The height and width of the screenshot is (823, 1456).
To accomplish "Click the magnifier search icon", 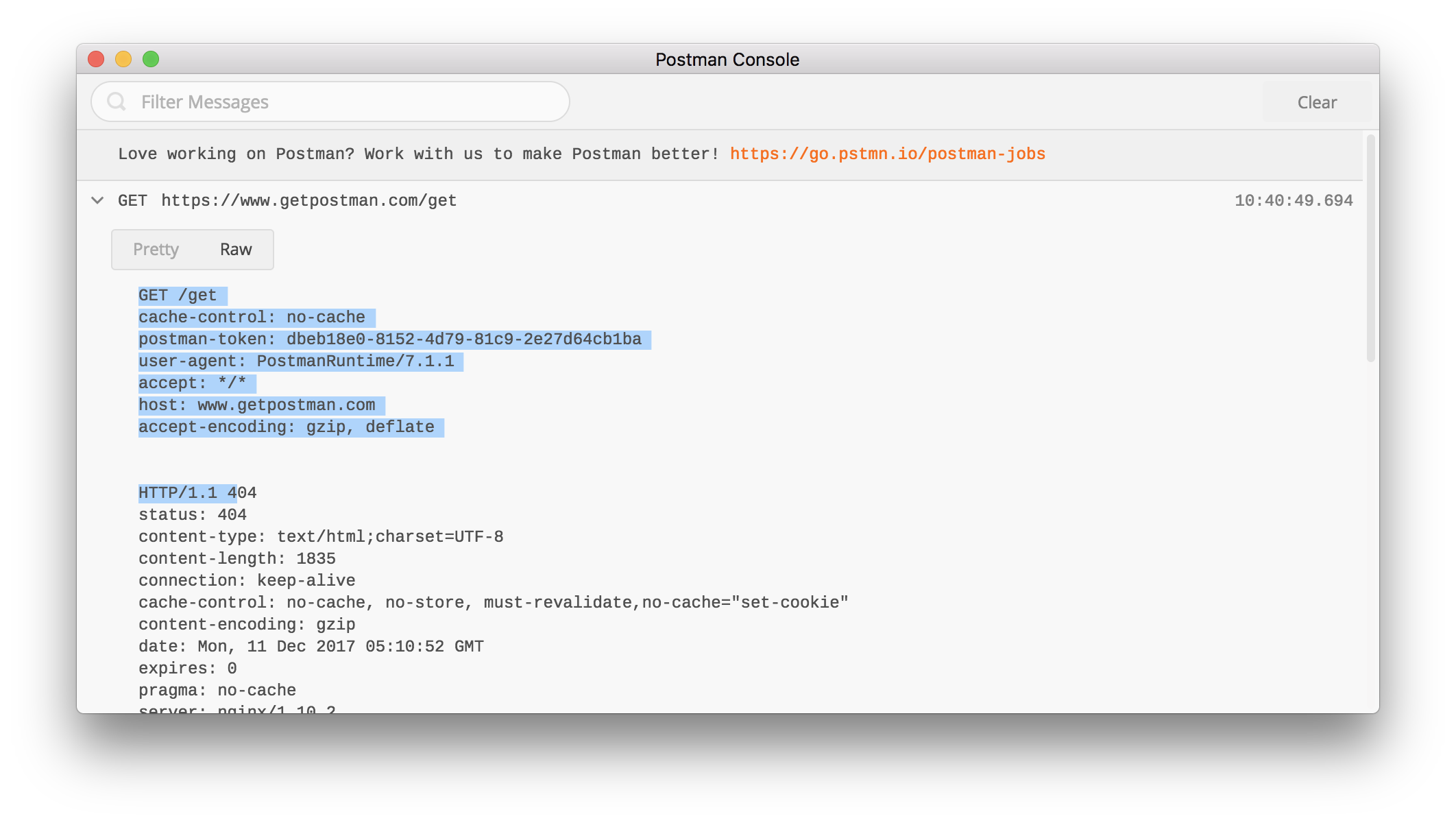I will [117, 102].
